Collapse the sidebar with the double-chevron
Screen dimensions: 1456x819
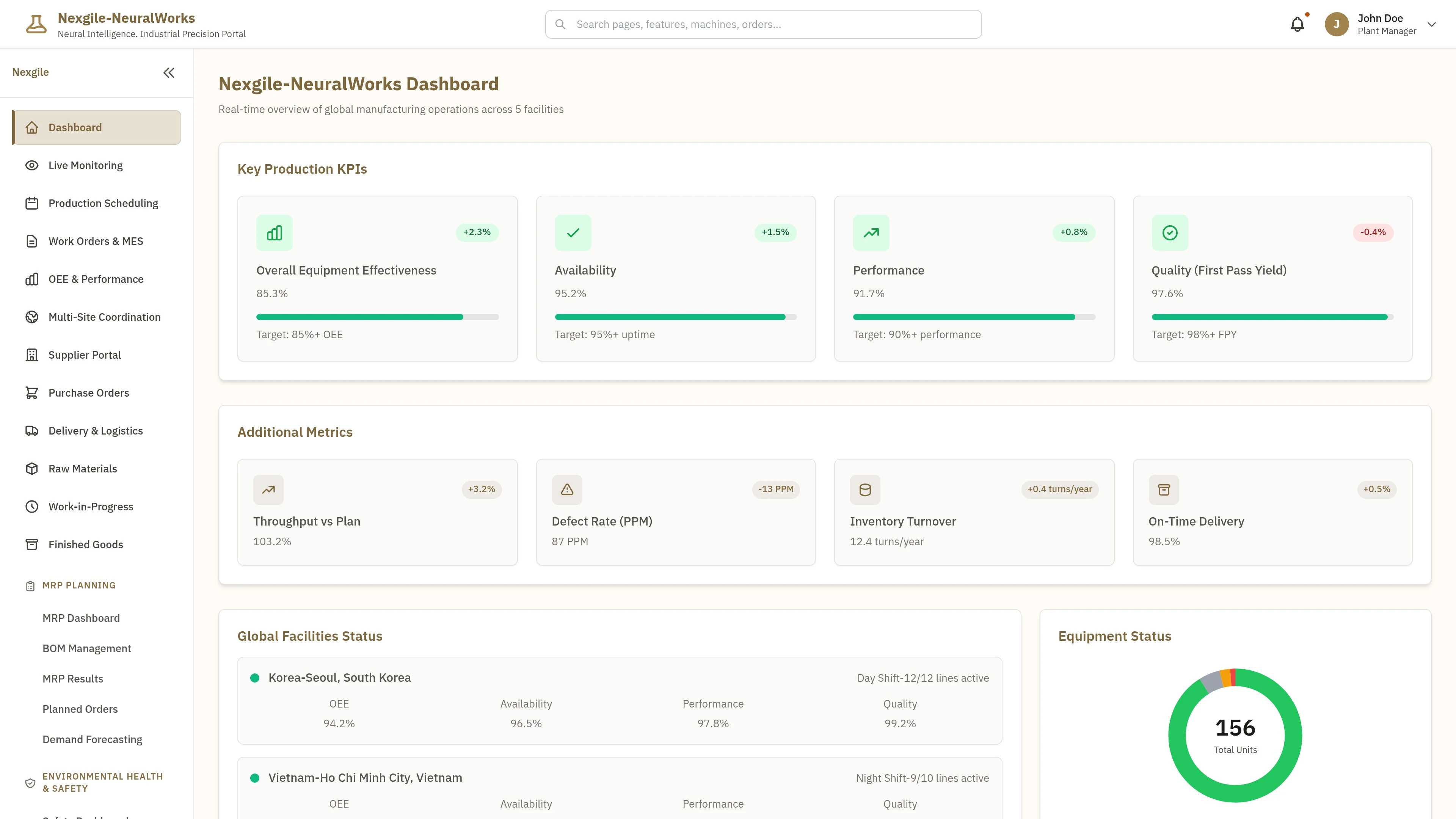tap(168, 72)
